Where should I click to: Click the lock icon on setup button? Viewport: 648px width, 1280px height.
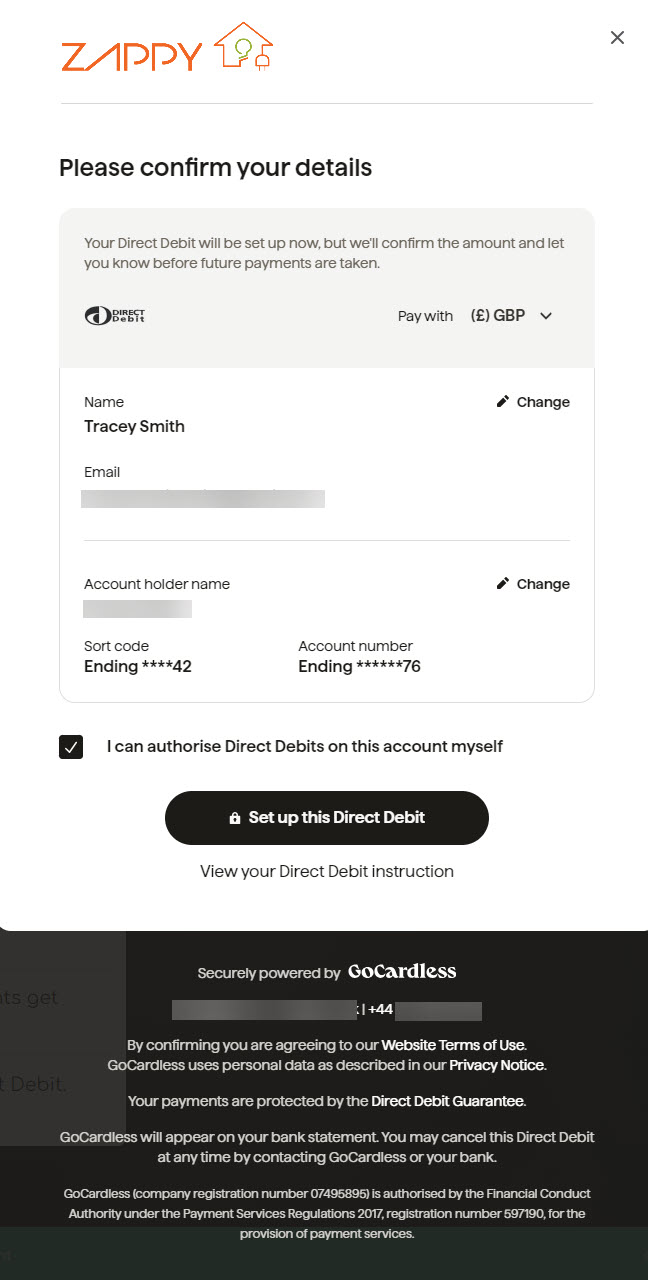(235, 818)
